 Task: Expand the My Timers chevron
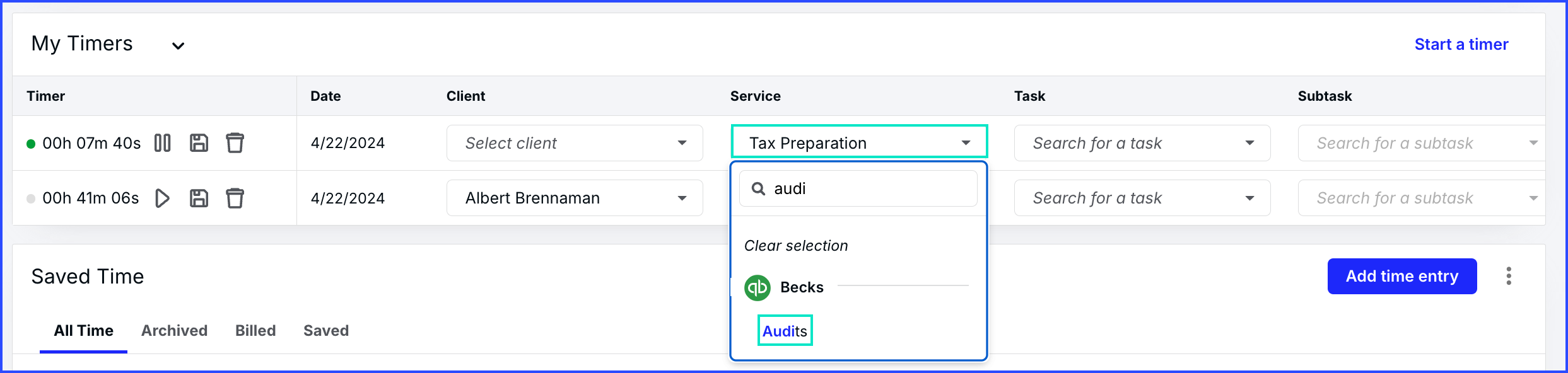(x=178, y=45)
